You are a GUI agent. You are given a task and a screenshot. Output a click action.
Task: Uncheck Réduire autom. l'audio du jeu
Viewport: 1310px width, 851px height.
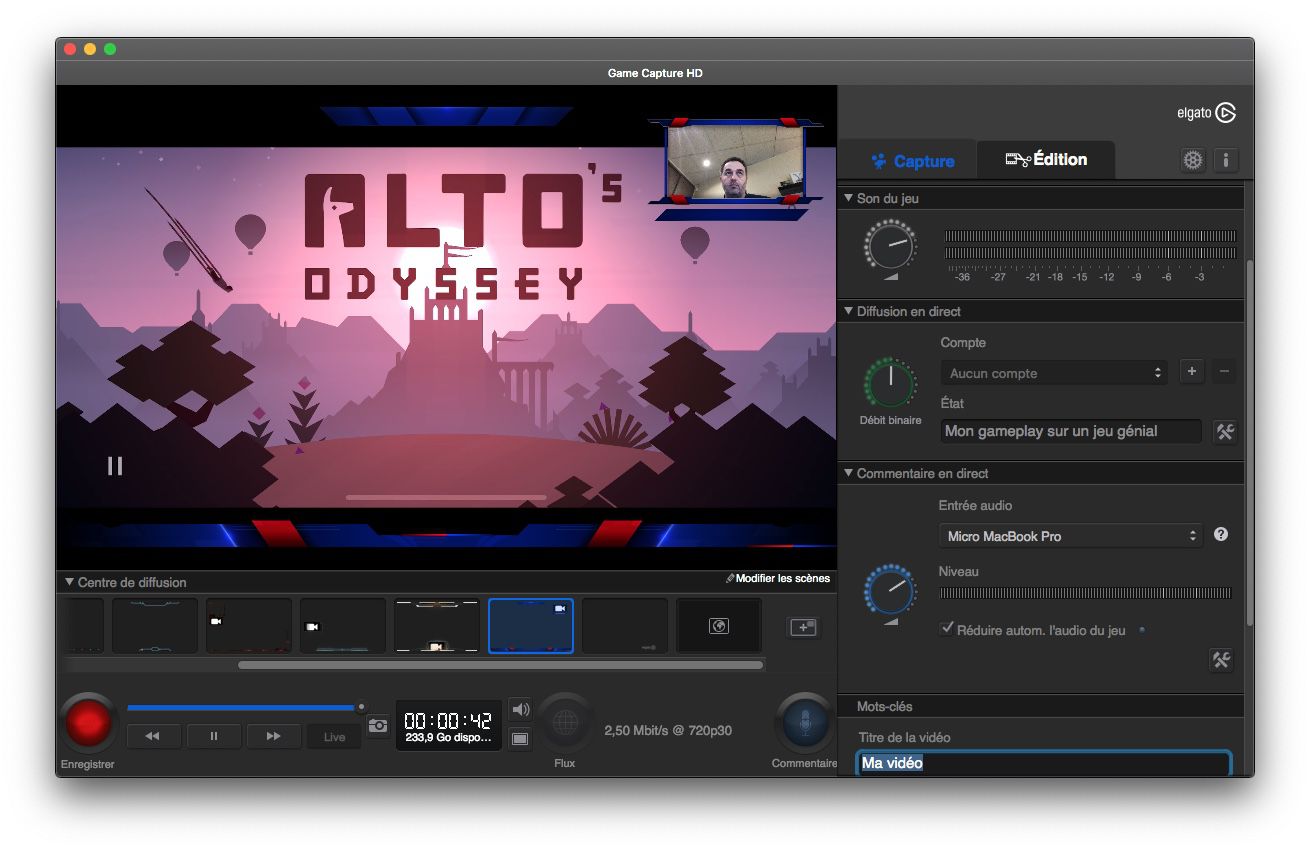945,629
